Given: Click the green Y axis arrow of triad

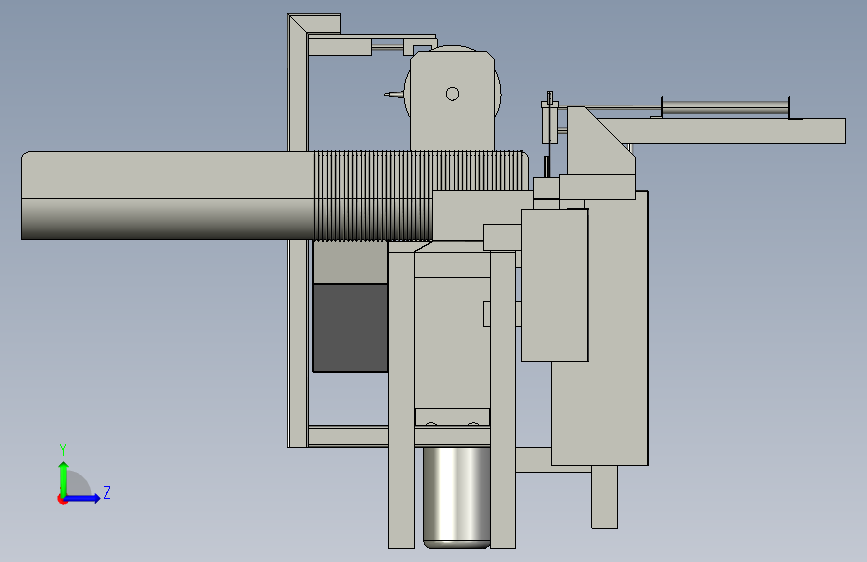Looking at the screenshot, I should click(64, 477).
